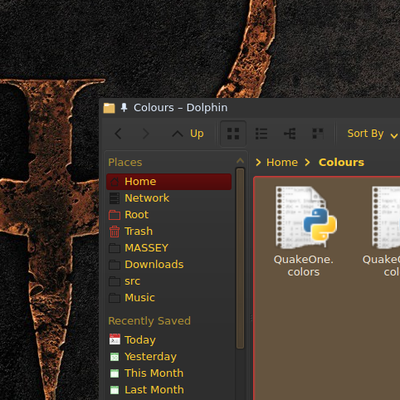Switch to Details tree view mode
The width and height of the screenshot is (400, 400).
(290, 134)
